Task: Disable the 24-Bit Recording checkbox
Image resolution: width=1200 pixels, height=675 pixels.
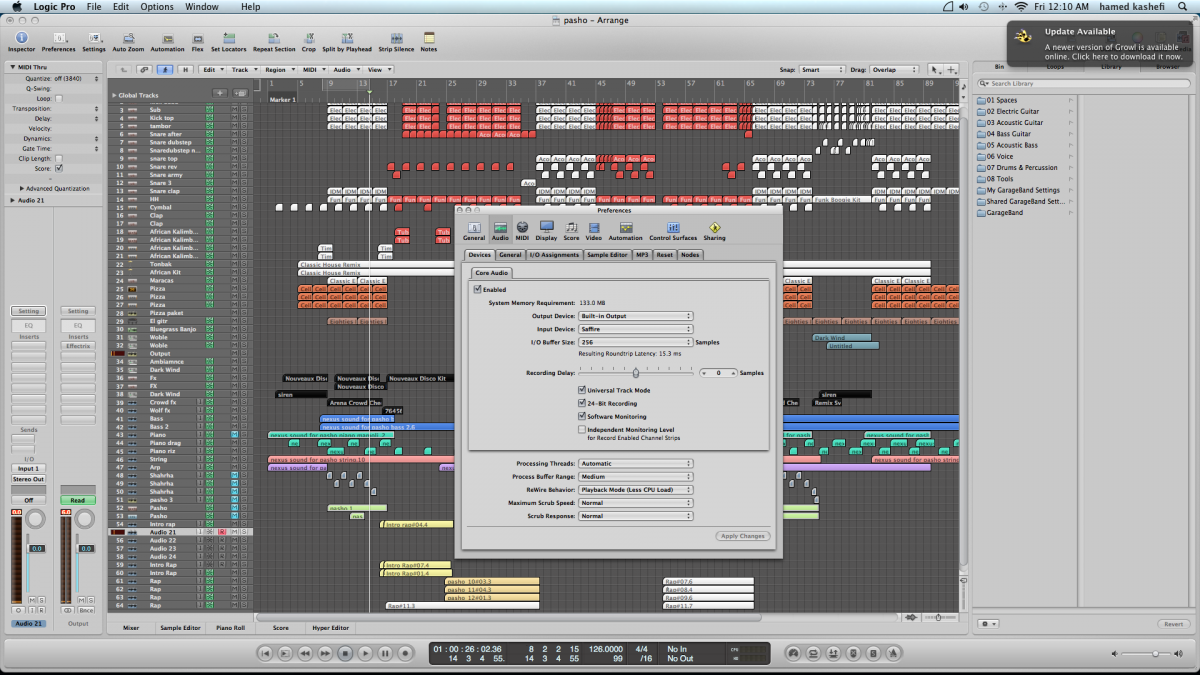Action: [x=582, y=403]
